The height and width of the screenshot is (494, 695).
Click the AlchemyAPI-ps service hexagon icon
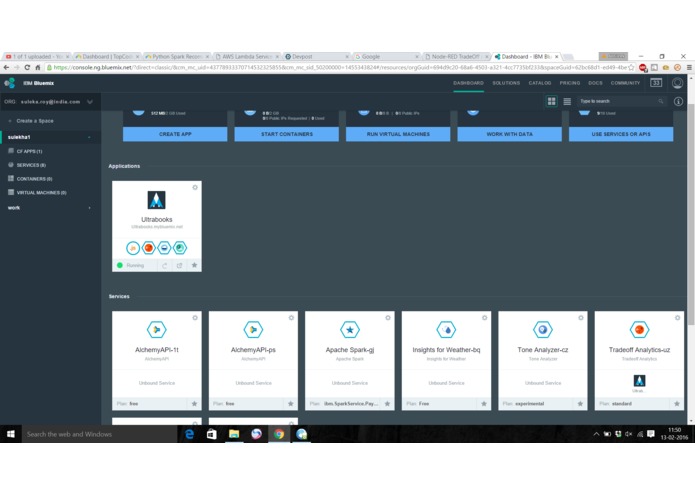coord(253,330)
